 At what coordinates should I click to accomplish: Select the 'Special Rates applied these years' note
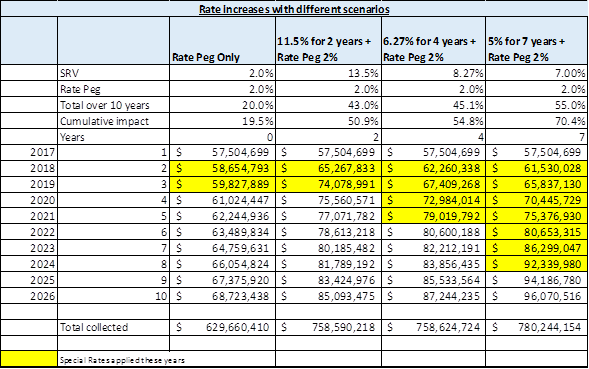coord(122,360)
